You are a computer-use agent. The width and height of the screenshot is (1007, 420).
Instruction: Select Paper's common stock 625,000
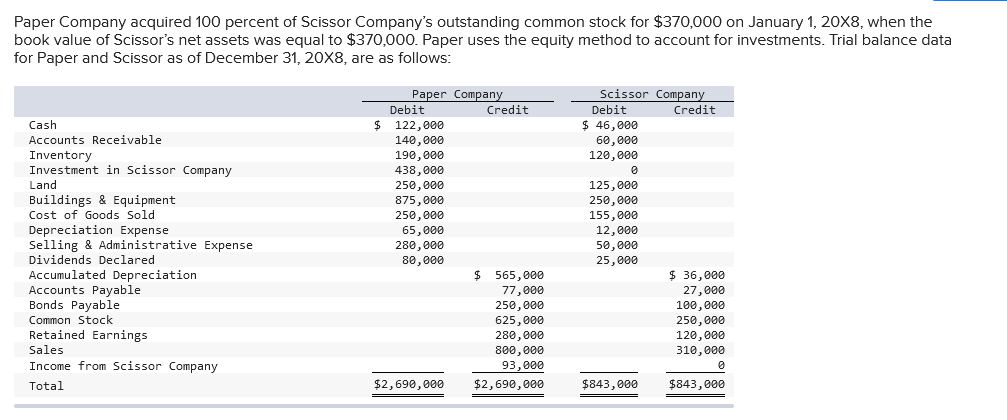pyautogui.click(x=519, y=320)
